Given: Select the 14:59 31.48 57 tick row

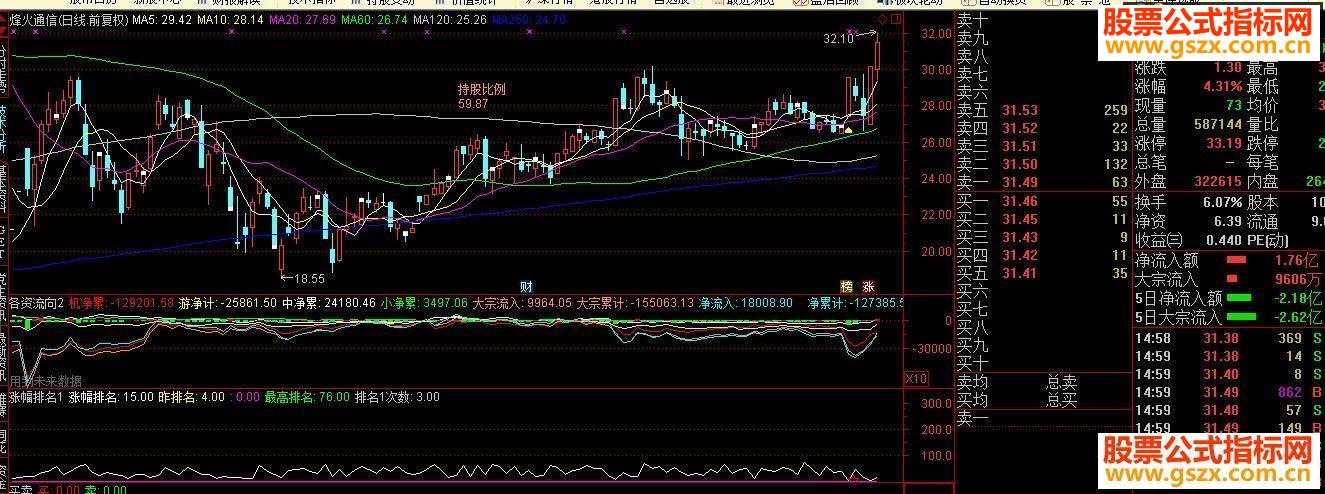Looking at the screenshot, I should coord(1229,411).
